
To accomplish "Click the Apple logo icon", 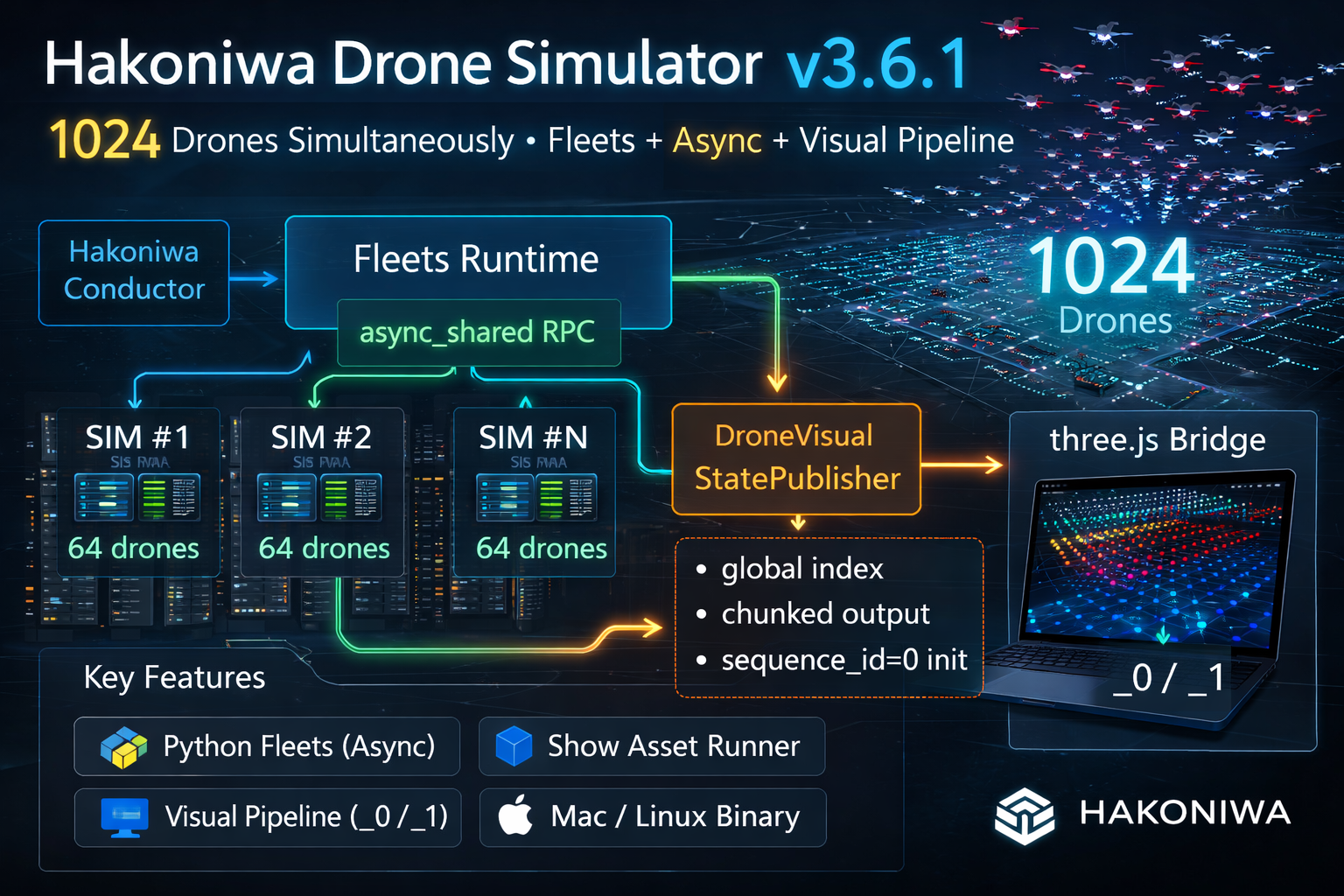I will coord(515,816).
